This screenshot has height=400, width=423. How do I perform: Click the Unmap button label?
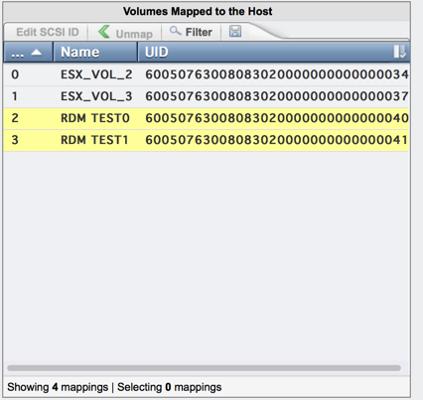coord(134,34)
